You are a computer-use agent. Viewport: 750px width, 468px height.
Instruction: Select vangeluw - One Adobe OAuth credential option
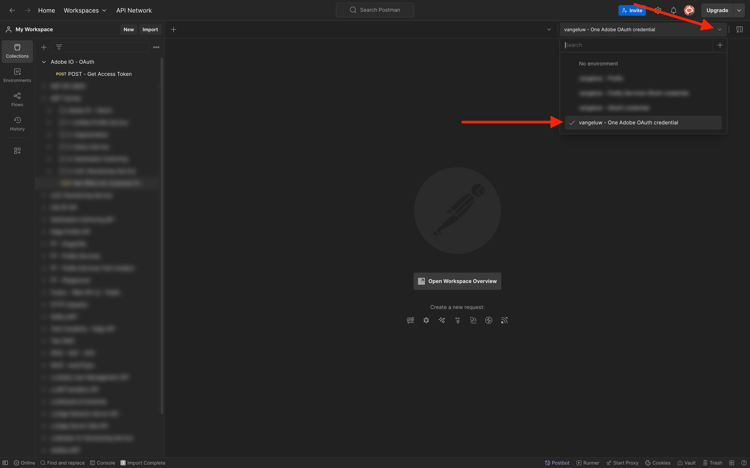coord(643,123)
